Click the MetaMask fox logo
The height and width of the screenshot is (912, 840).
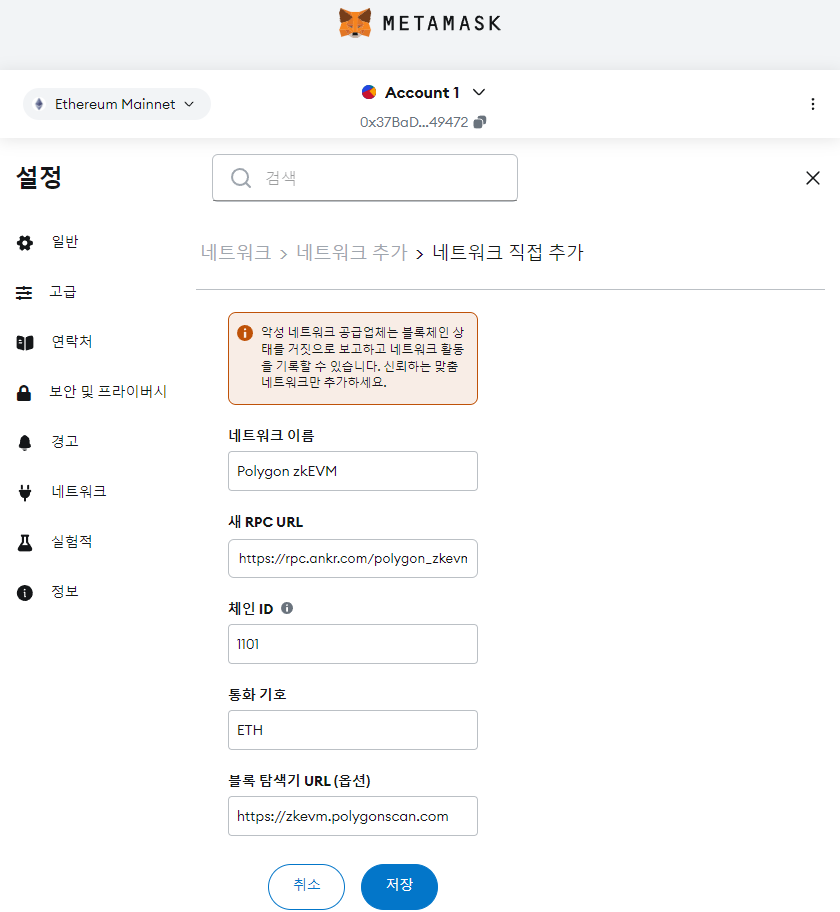point(355,23)
